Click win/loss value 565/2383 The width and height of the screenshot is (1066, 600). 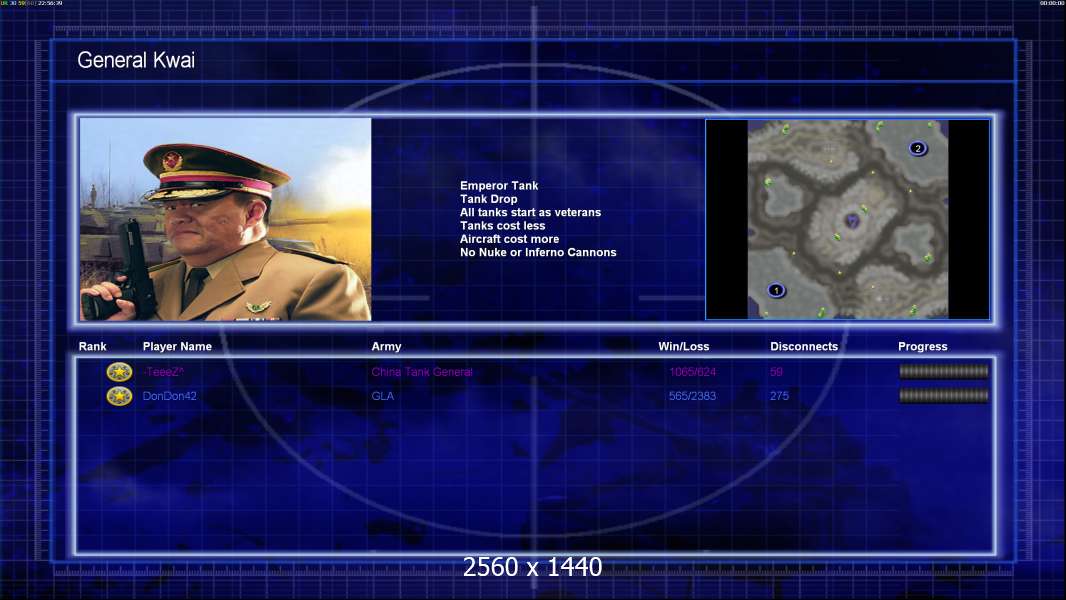tap(692, 395)
